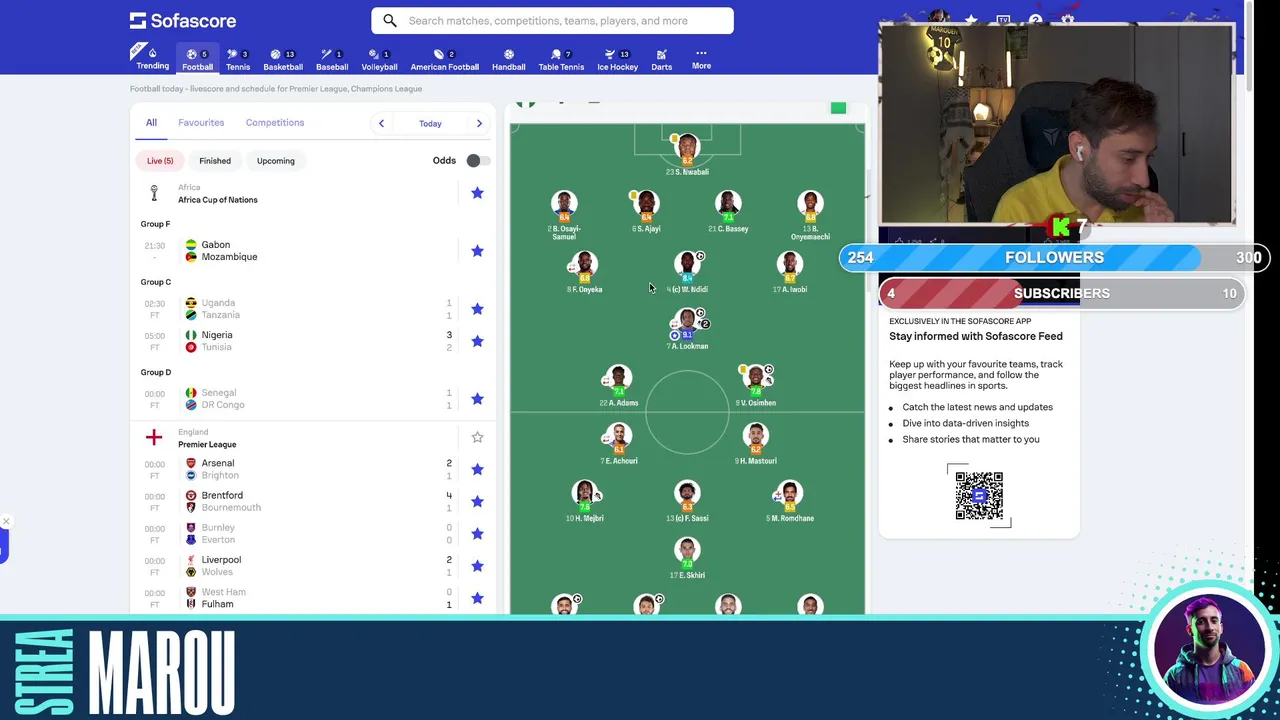
Task: Toggle favourite star for Africa Cup of Nations
Action: [477, 193]
